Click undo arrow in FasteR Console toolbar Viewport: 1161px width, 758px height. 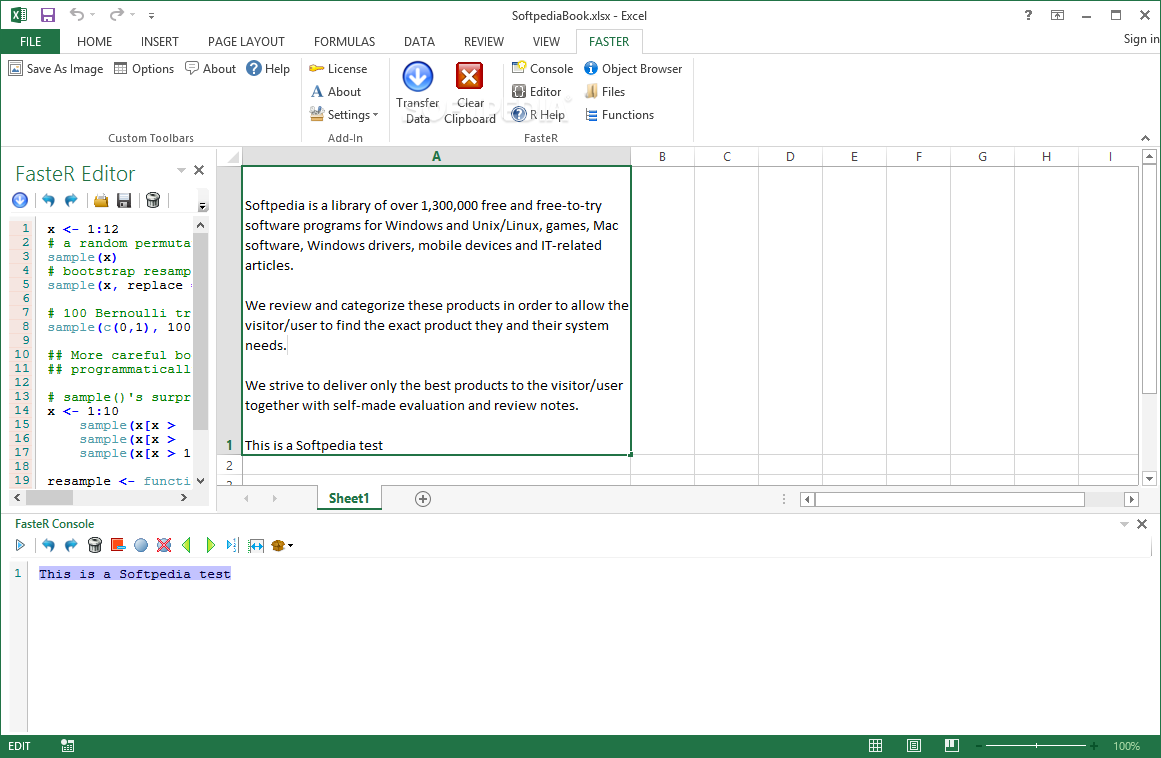click(x=48, y=546)
